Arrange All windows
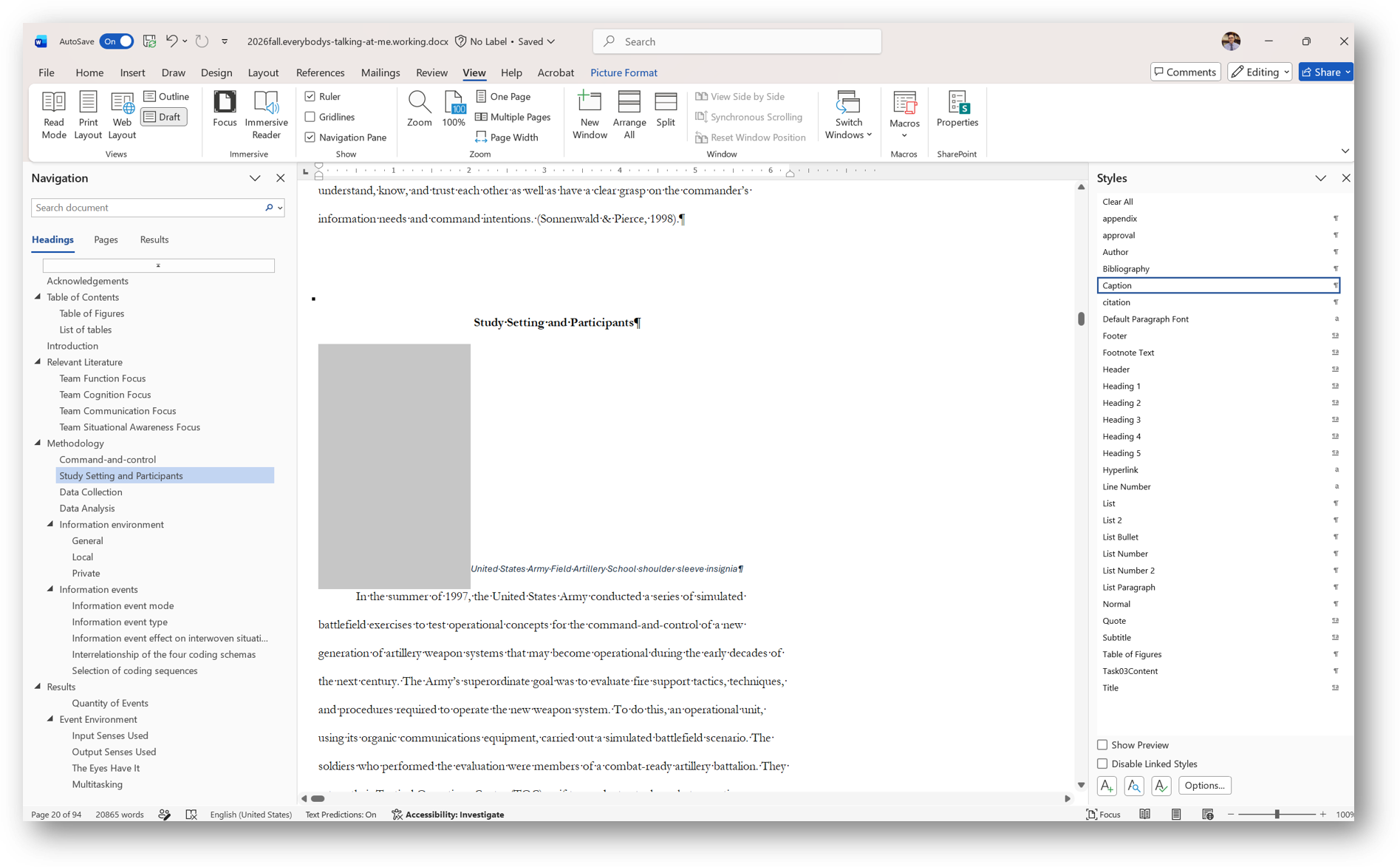 629,115
